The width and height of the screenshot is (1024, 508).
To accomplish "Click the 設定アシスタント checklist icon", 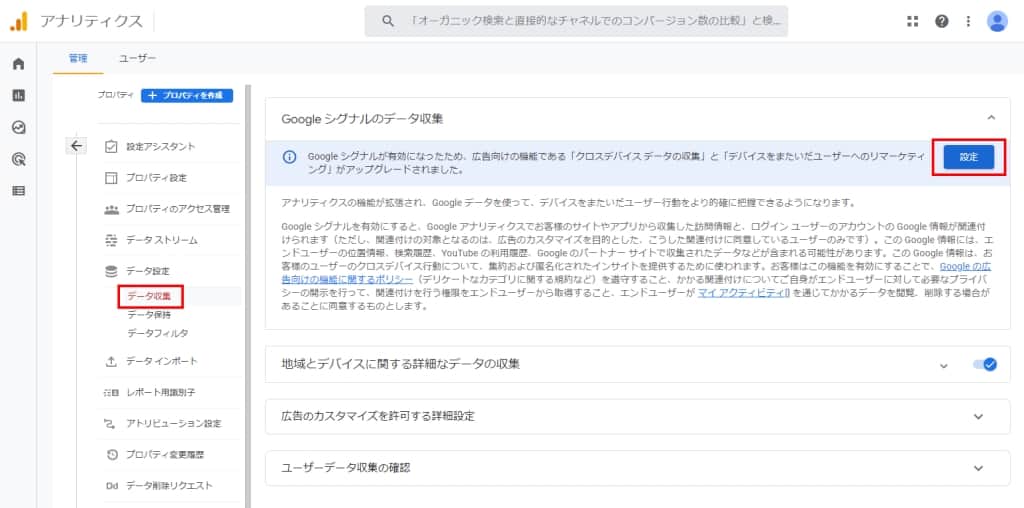I will [111, 146].
